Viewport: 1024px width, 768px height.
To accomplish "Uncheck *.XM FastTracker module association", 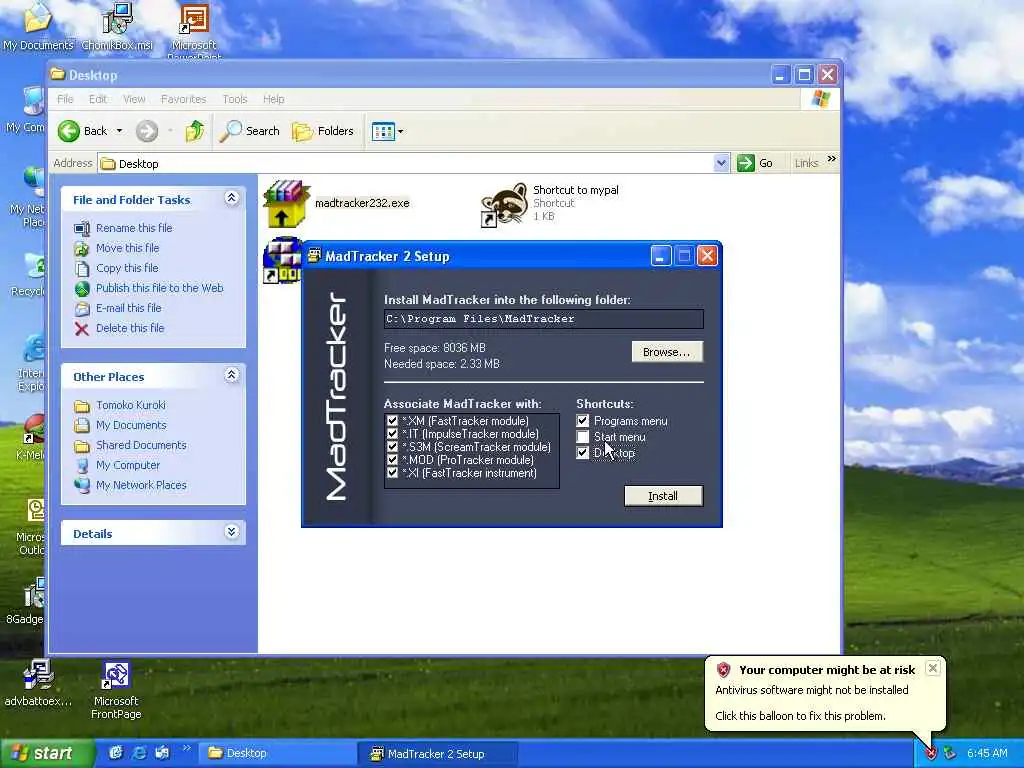I will point(392,421).
